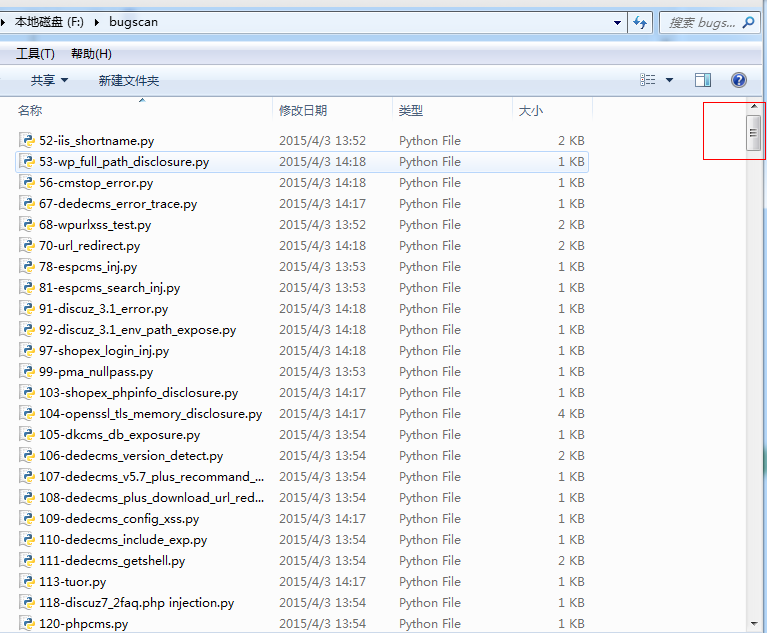This screenshot has height=633, width=767.
Task: Click Python icon of 68-wpurlxss_test.py
Action: tap(27, 225)
